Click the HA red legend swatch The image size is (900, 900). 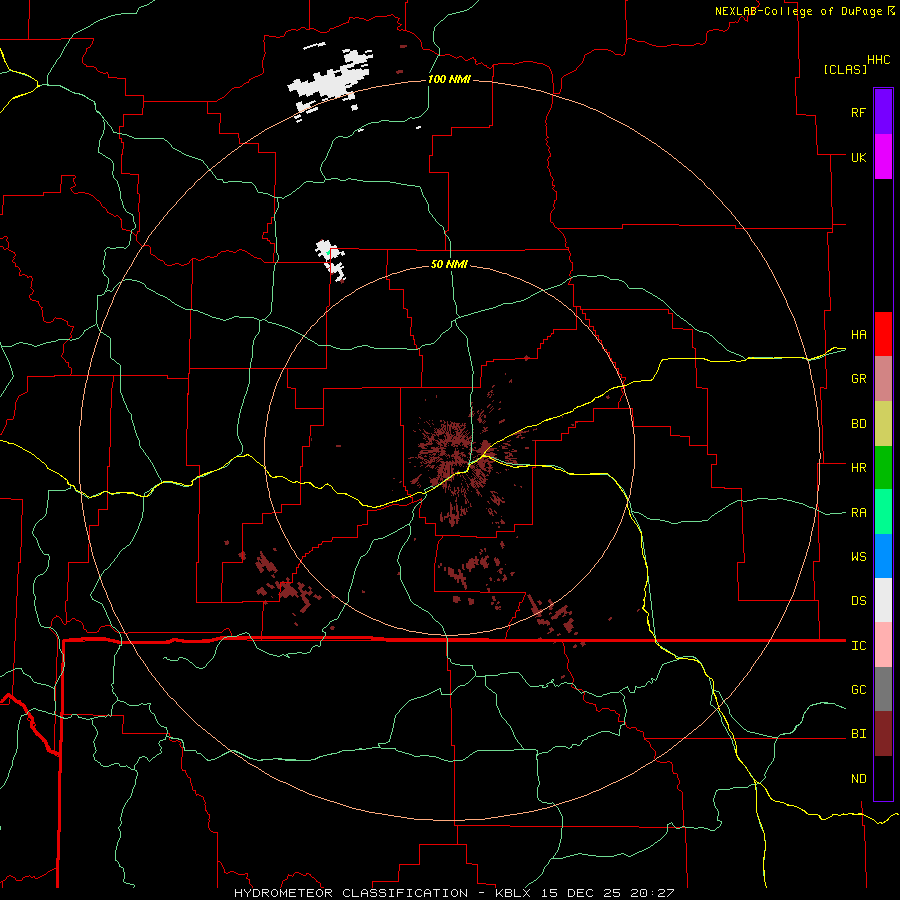883,334
